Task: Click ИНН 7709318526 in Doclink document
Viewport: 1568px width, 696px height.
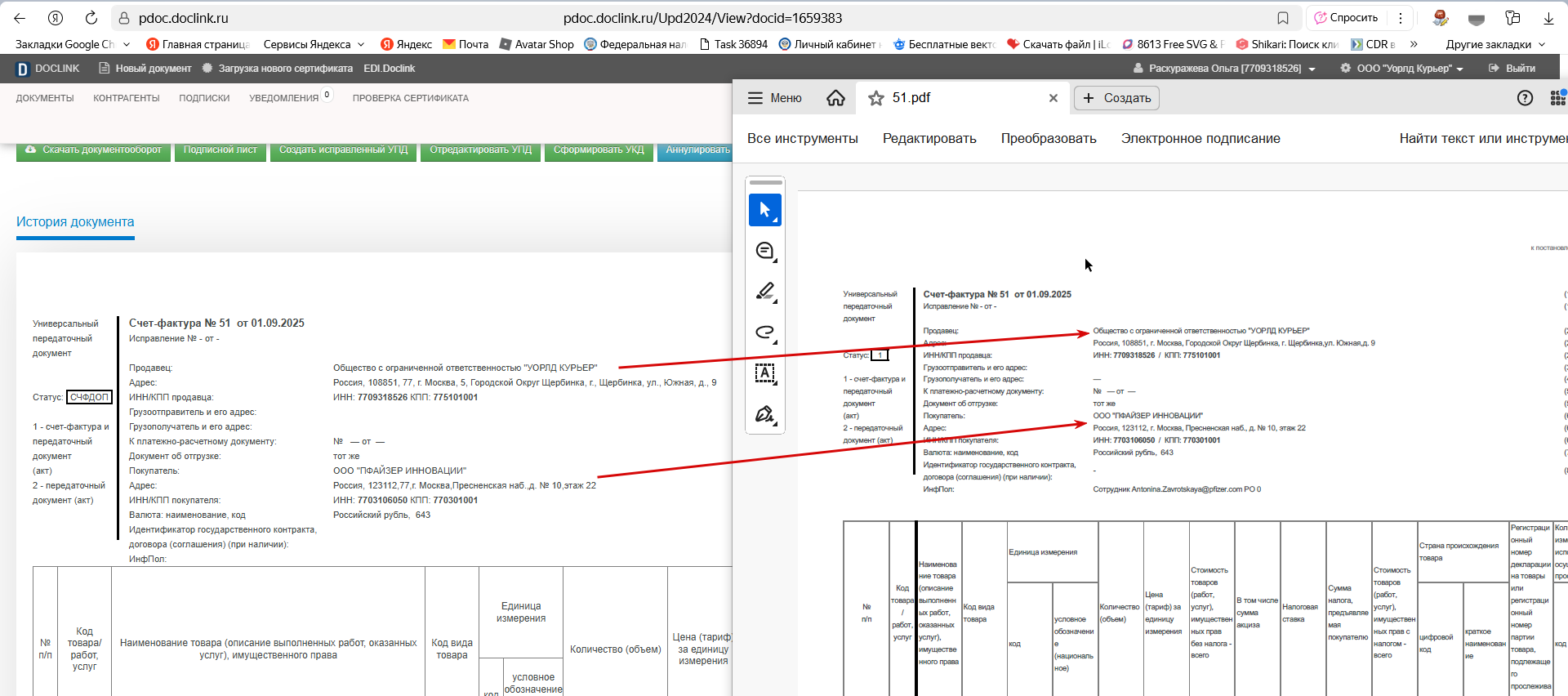Action: (x=381, y=397)
